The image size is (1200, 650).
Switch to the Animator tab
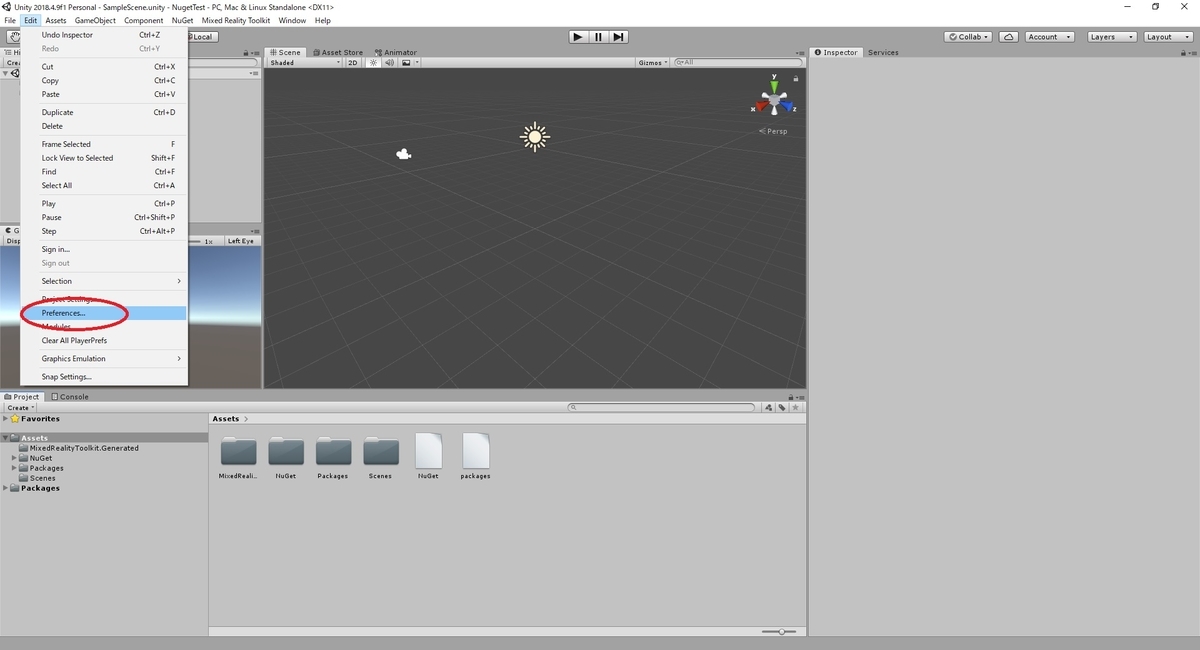coord(396,52)
